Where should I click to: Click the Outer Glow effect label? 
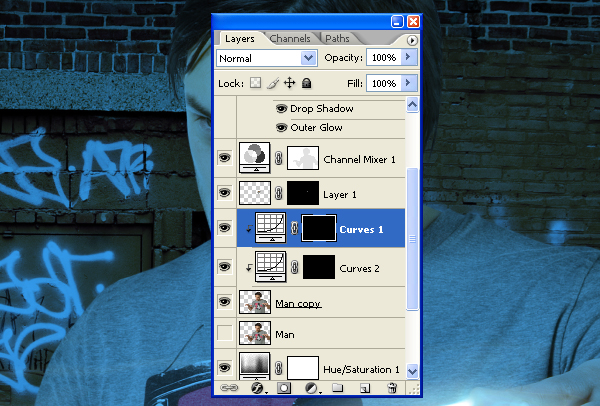(316, 127)
